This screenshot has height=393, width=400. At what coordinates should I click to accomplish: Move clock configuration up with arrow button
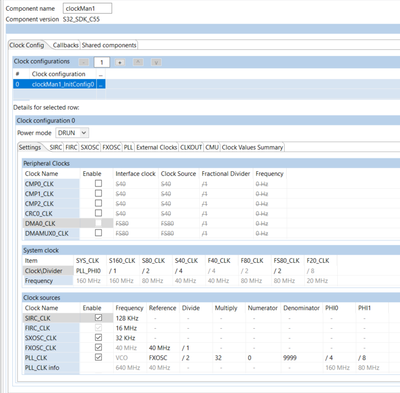138,62
